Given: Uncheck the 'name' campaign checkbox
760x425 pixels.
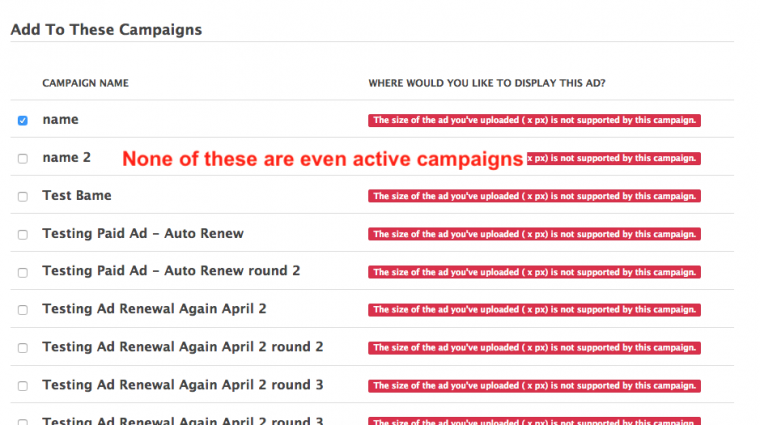Looking at the screenshot, I should [x=22, y=121].
